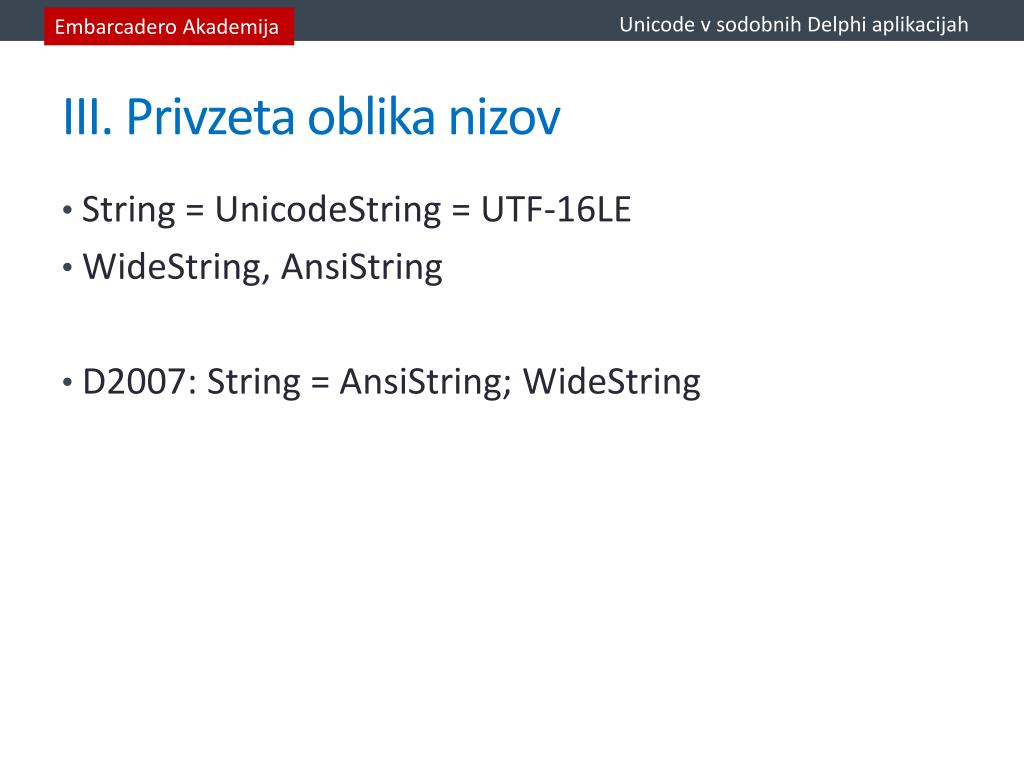Click the D2007: text in third bullet

pos(140,382)
